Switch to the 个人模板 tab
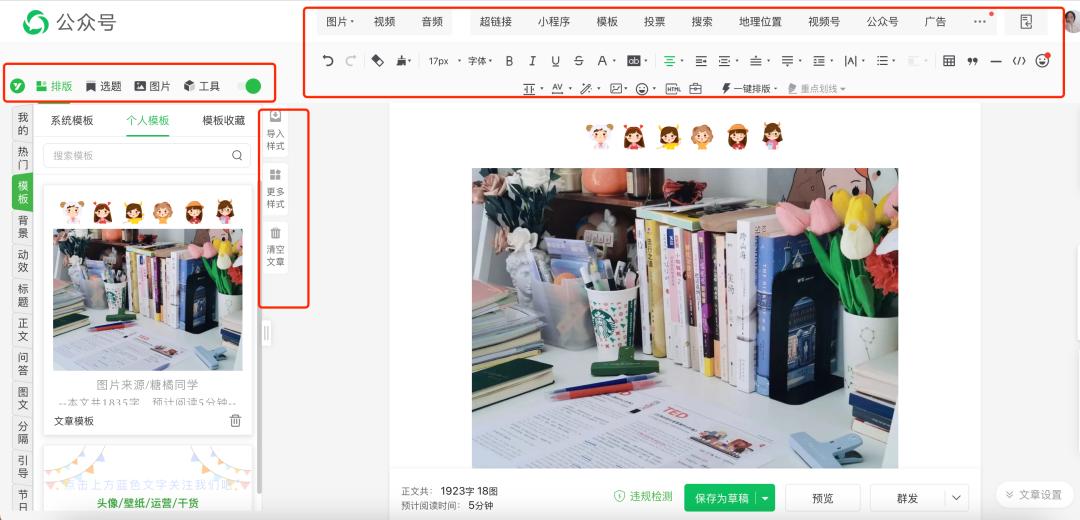The height and width of the screenshot is (520, 1080). point(147,121)
